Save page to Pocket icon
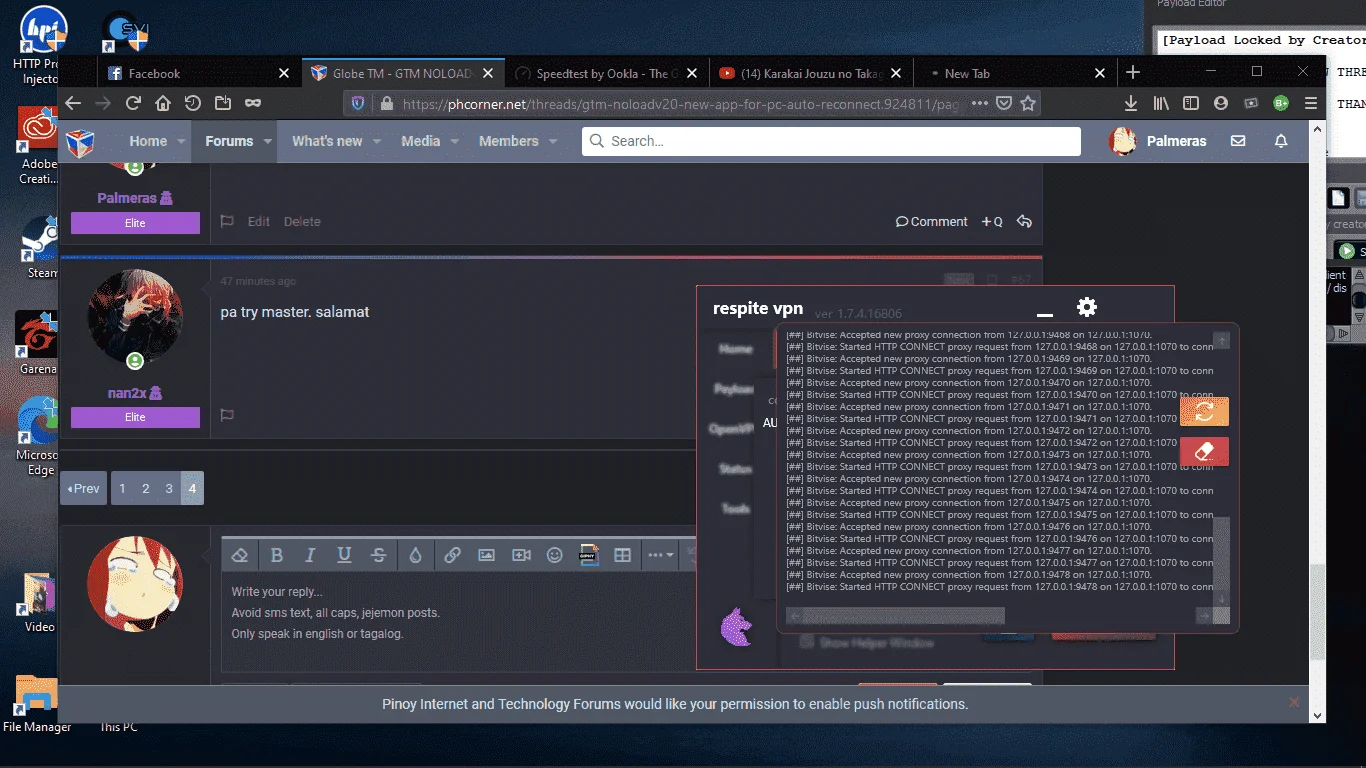1366x768 pixels. coord(1005,103)
